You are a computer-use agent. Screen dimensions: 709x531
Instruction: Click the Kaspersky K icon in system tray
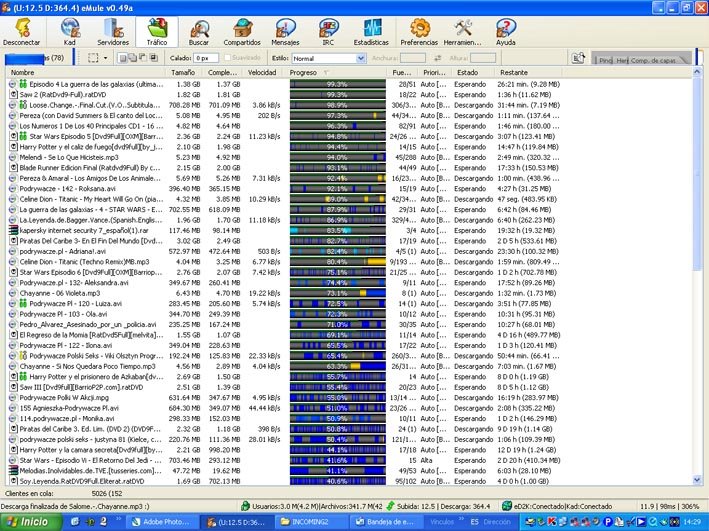[552, 522]
